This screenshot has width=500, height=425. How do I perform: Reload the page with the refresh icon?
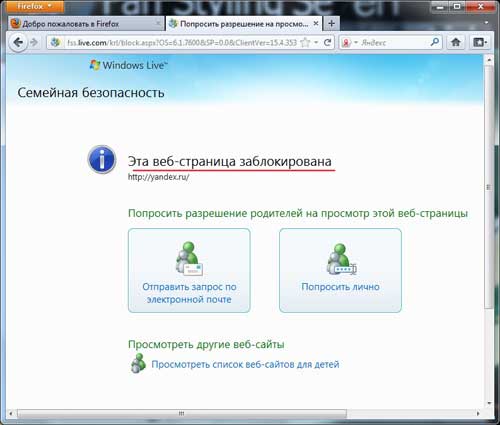tap(328, 42)
